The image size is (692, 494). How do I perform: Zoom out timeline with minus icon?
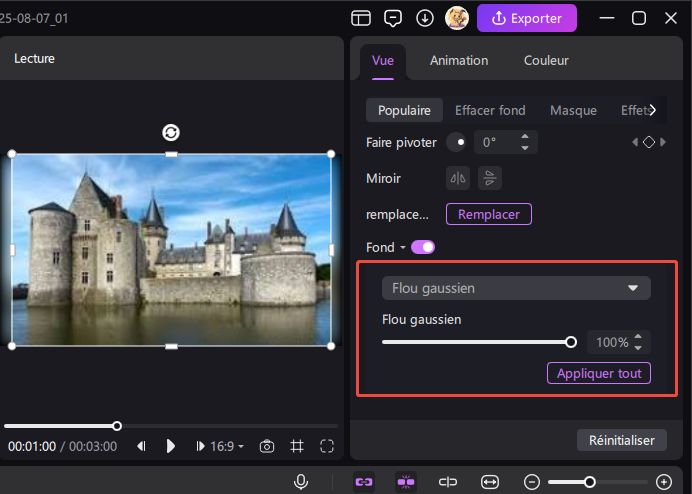[532, 482]
